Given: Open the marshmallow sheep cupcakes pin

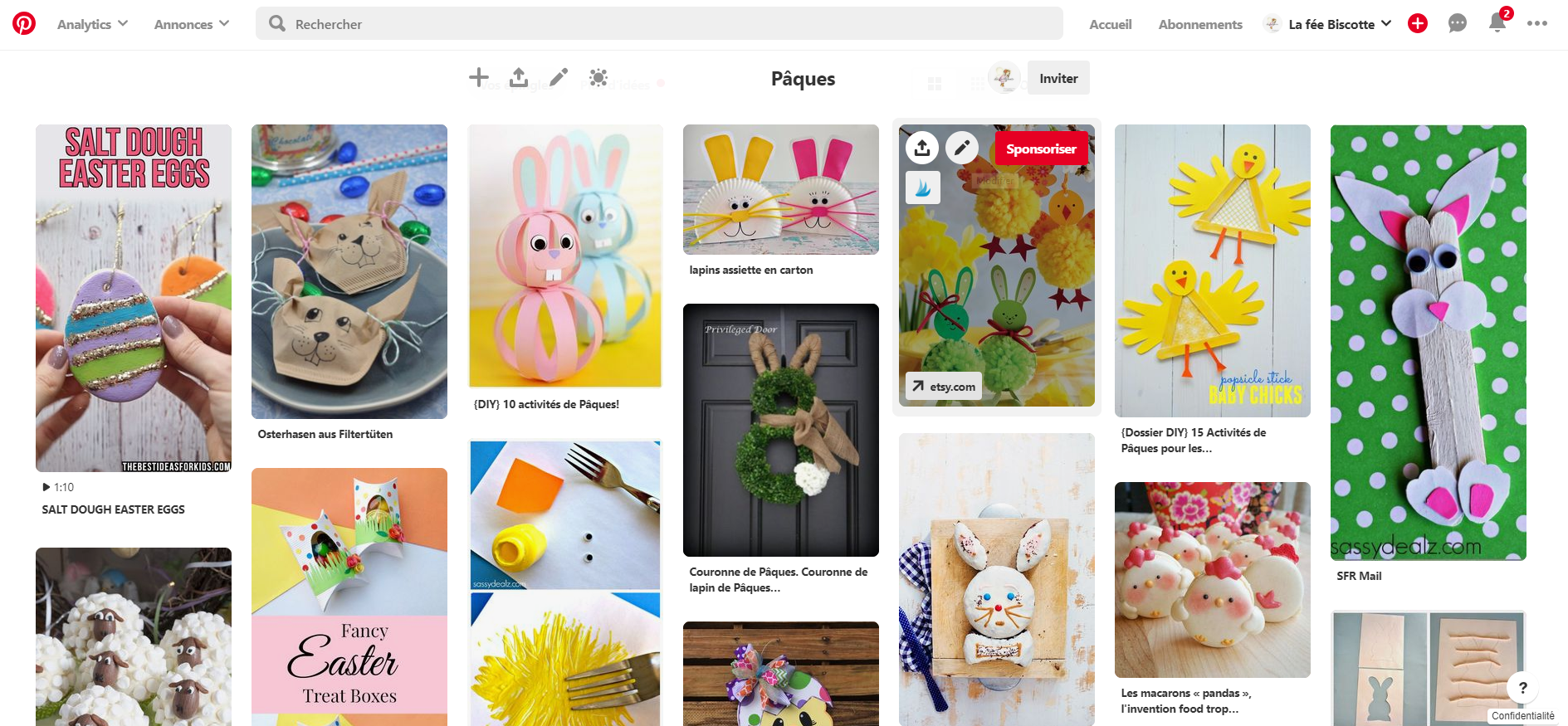Looking at the screenshot, I should click(x=134, y=636).
